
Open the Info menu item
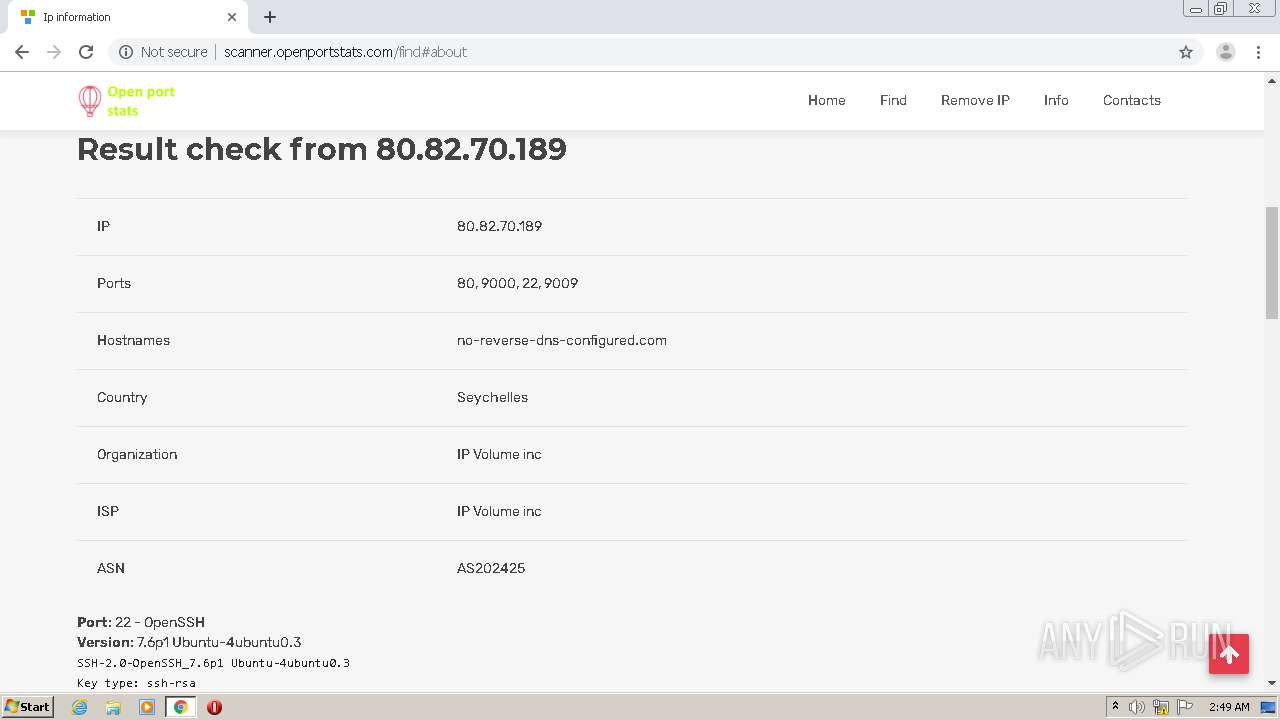pos(1056,100)
